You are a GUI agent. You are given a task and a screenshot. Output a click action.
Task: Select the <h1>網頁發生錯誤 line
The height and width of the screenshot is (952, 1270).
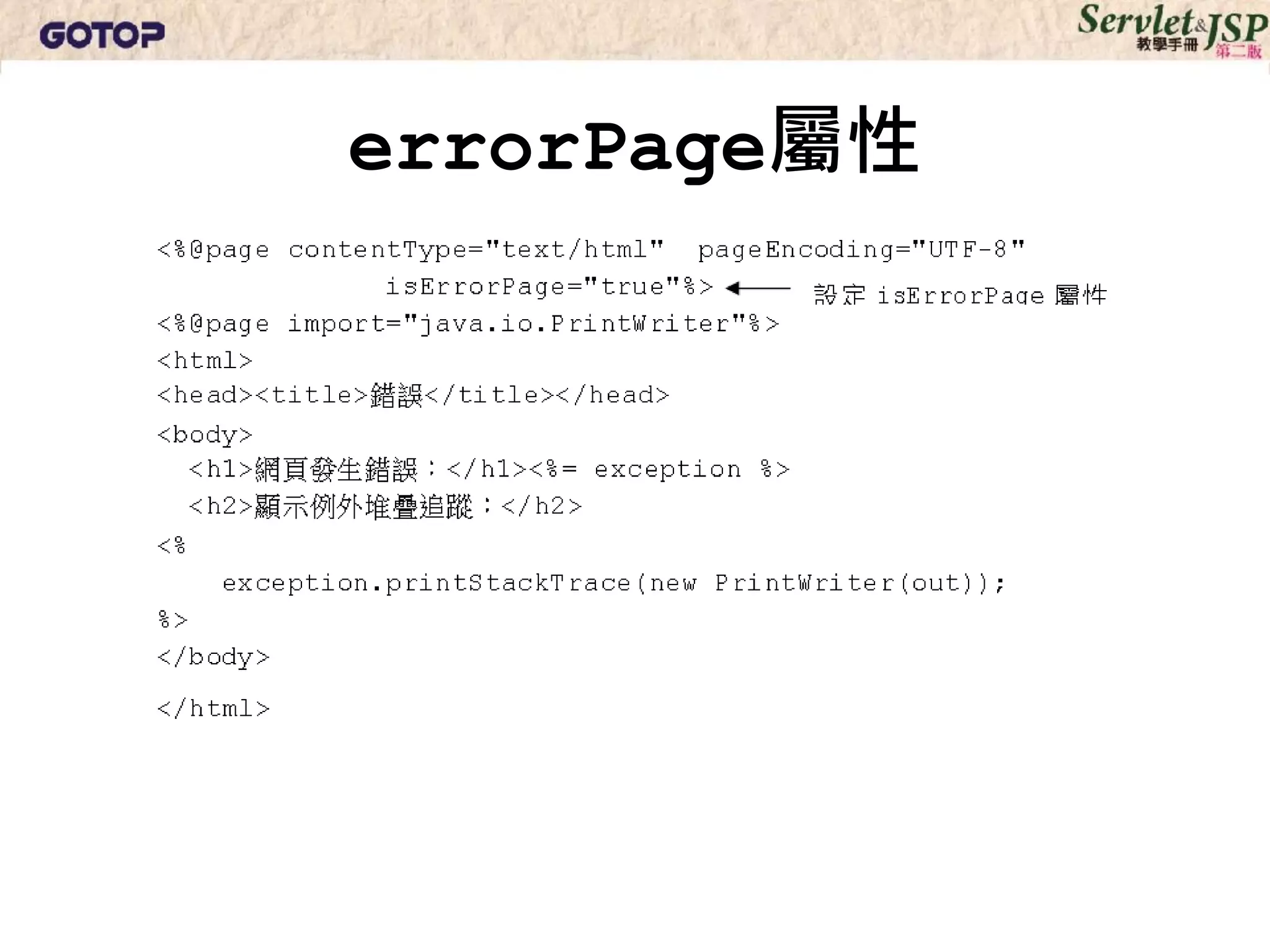pyautogui.click(x=489, y=470)
